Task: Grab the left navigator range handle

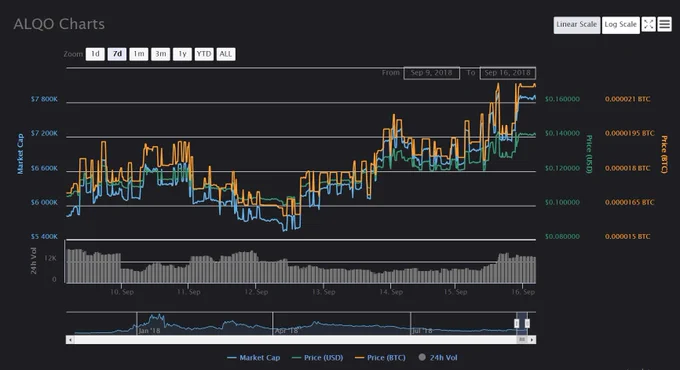Action: [517, 323]
